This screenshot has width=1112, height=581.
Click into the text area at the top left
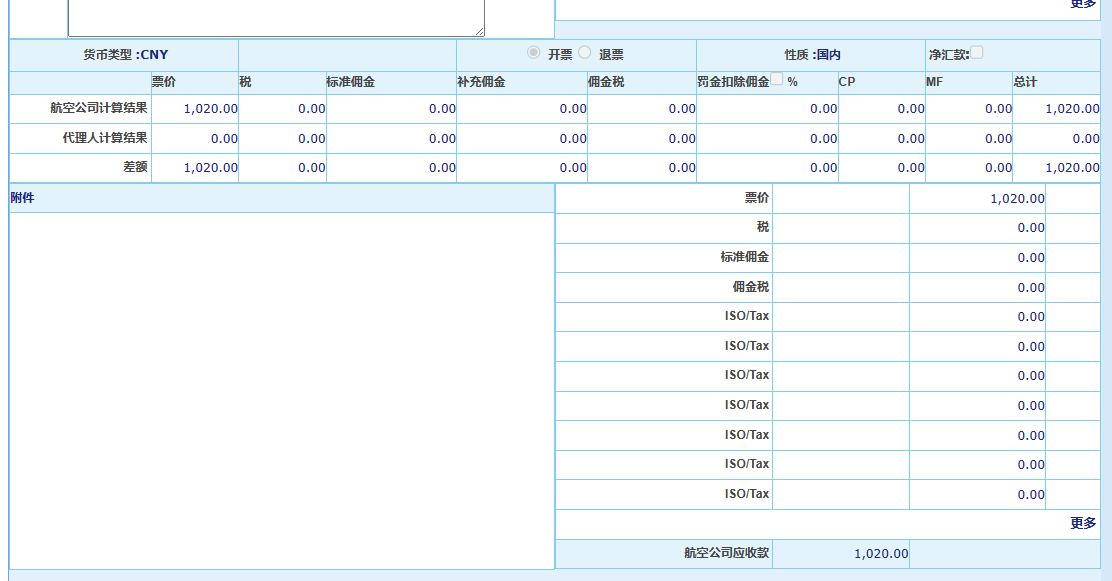276,17
